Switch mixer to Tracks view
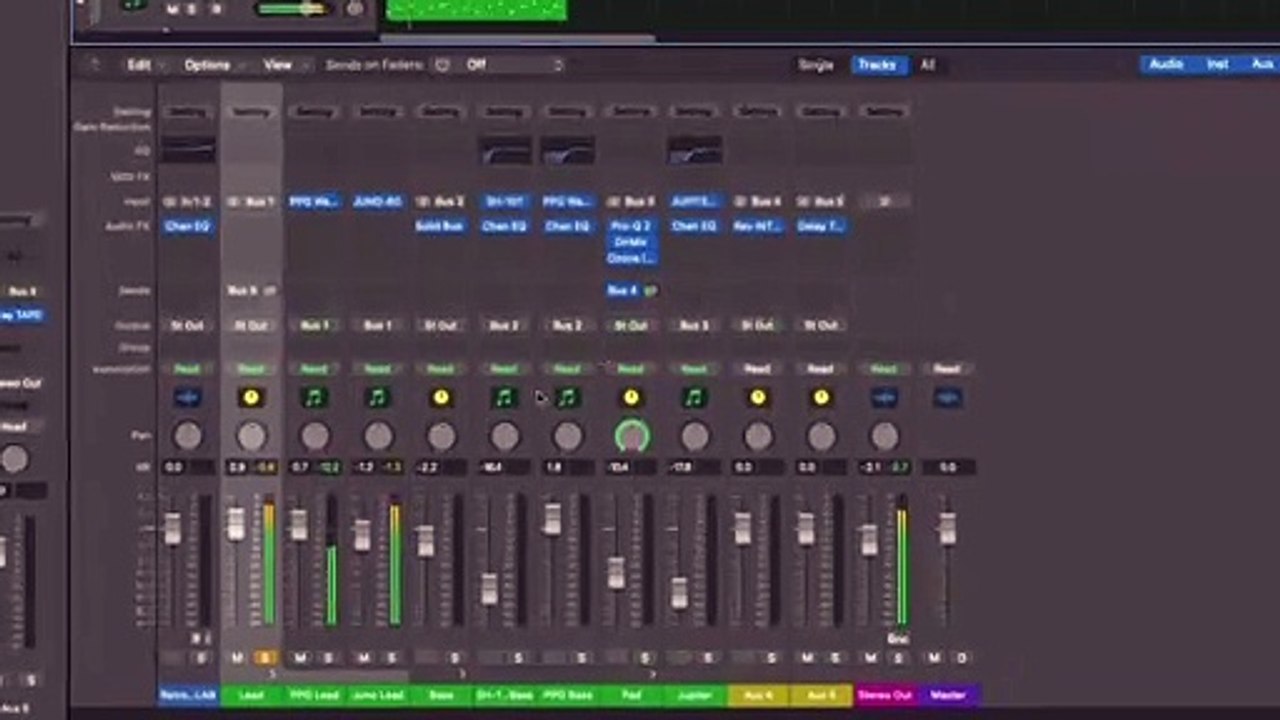1280x720 pixels. (x=877, y=65)
